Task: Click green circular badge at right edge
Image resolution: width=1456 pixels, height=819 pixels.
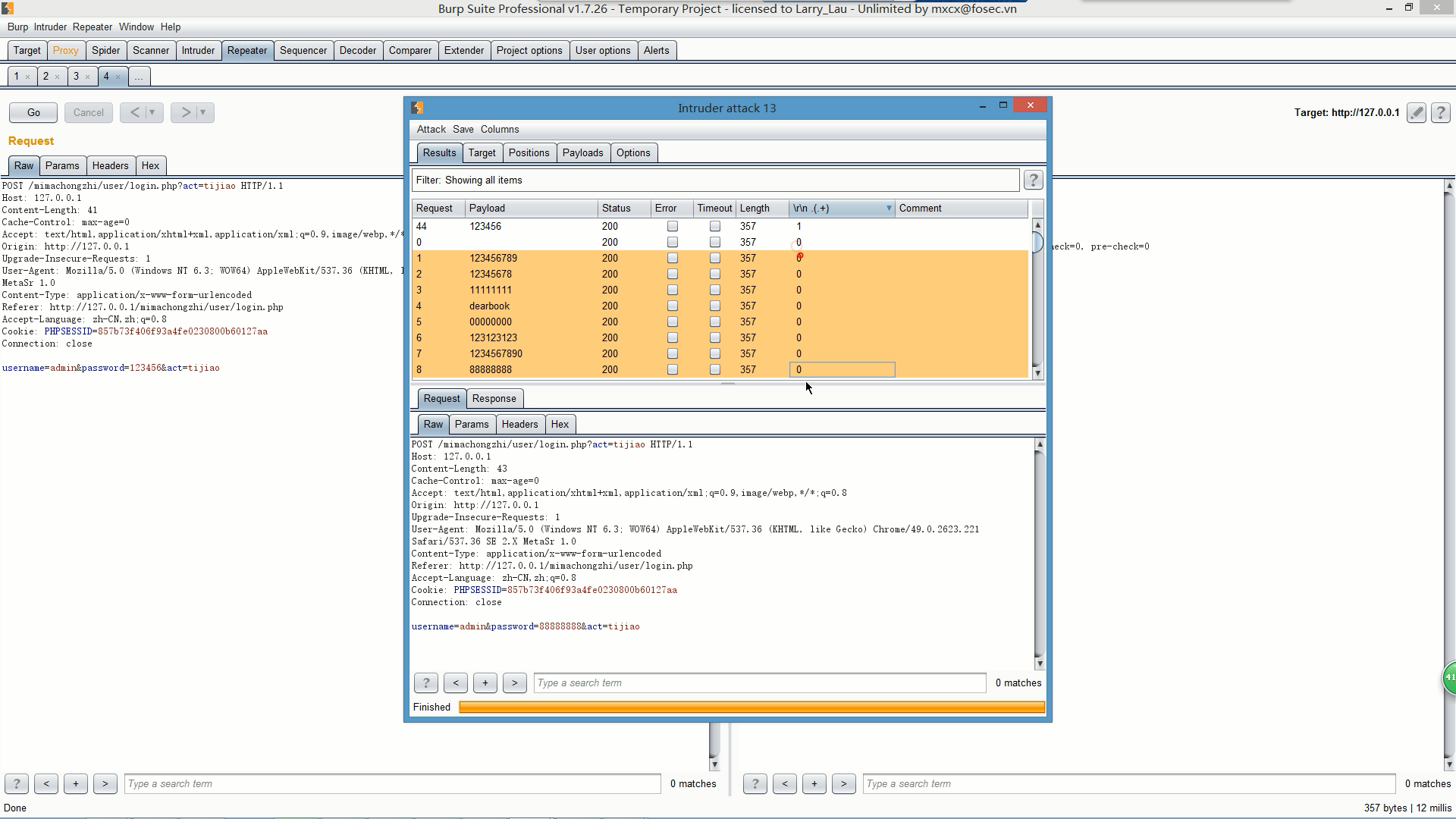Action: (x=1448, y=677)
